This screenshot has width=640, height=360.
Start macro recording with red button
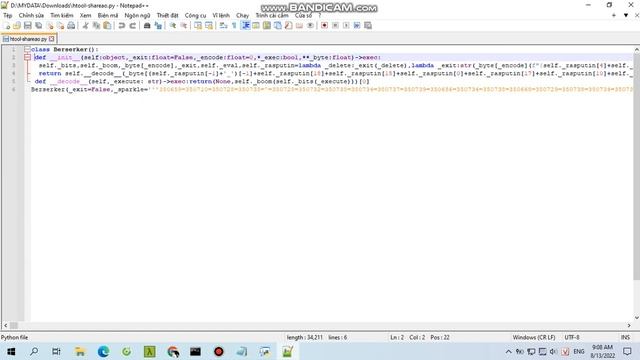coord(324,25)
